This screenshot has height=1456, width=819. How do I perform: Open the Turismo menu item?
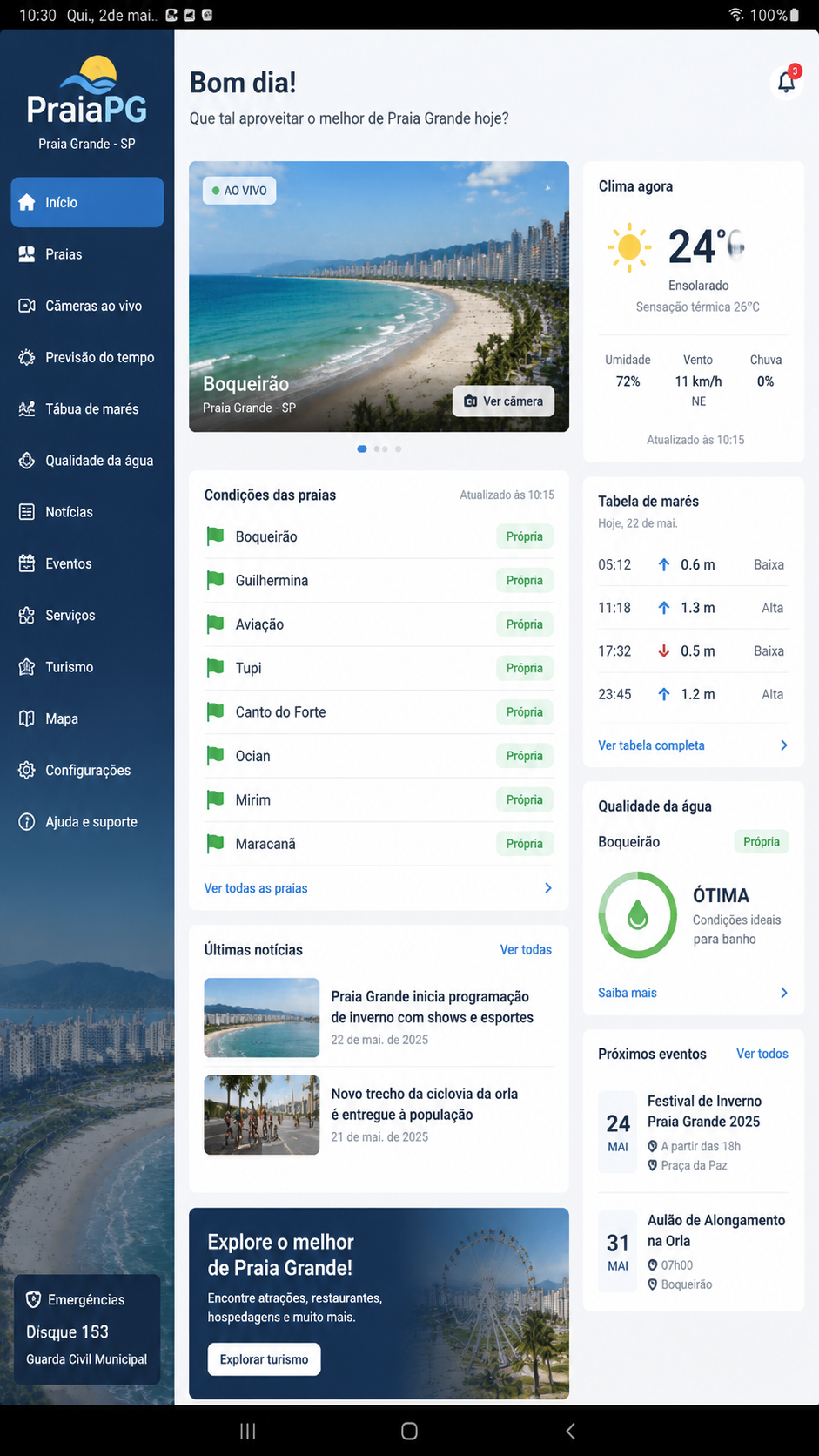pos(87,667)
